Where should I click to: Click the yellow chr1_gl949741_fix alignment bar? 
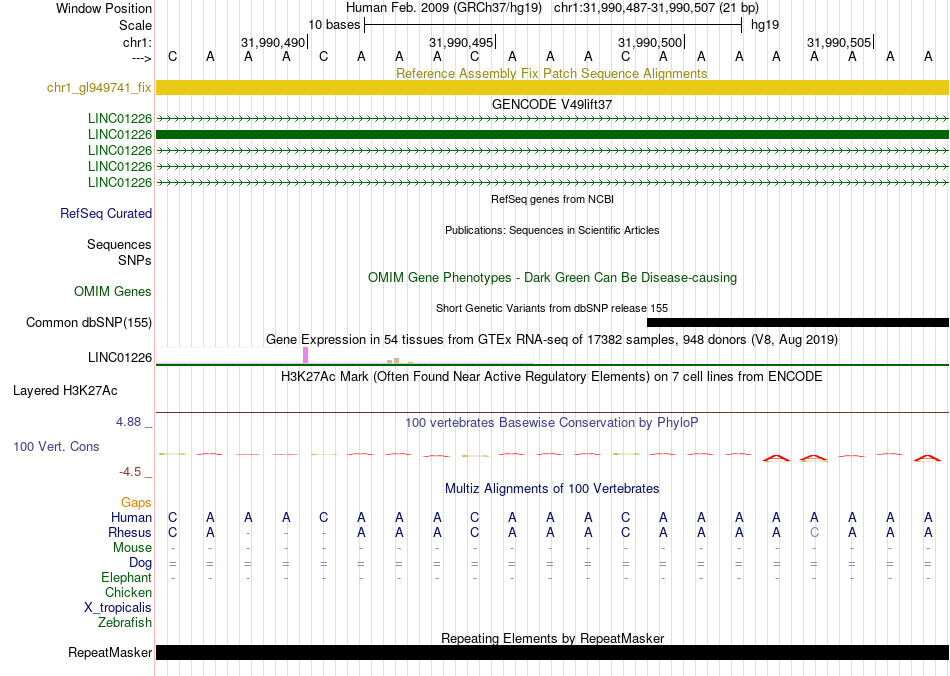coord(553,87)
